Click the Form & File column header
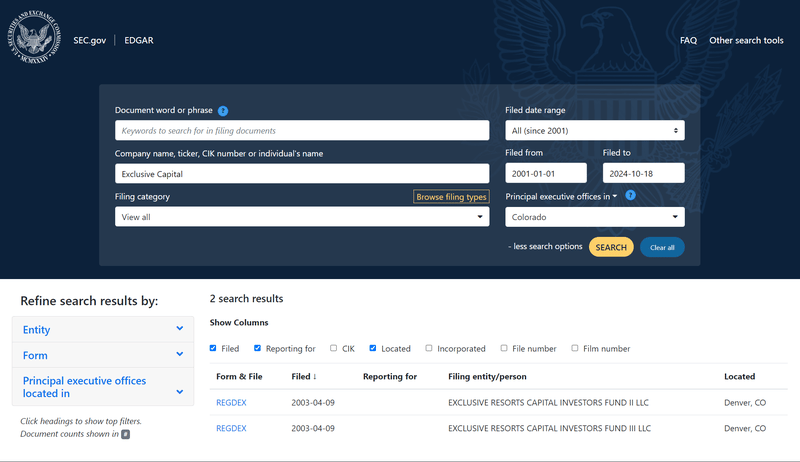Image resolution: width=800 pixels, height=462 pixels. coord(239,376)
